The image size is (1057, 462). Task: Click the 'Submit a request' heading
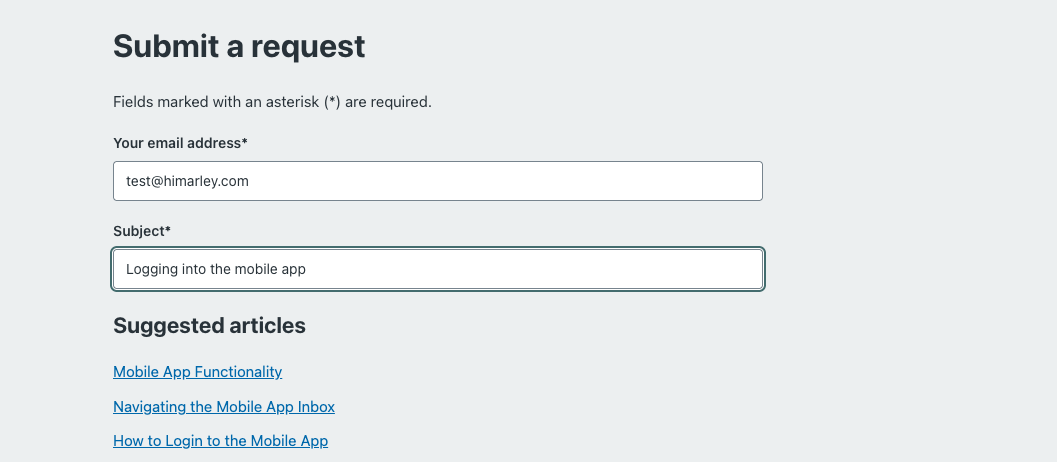click(x=239, y=46)
